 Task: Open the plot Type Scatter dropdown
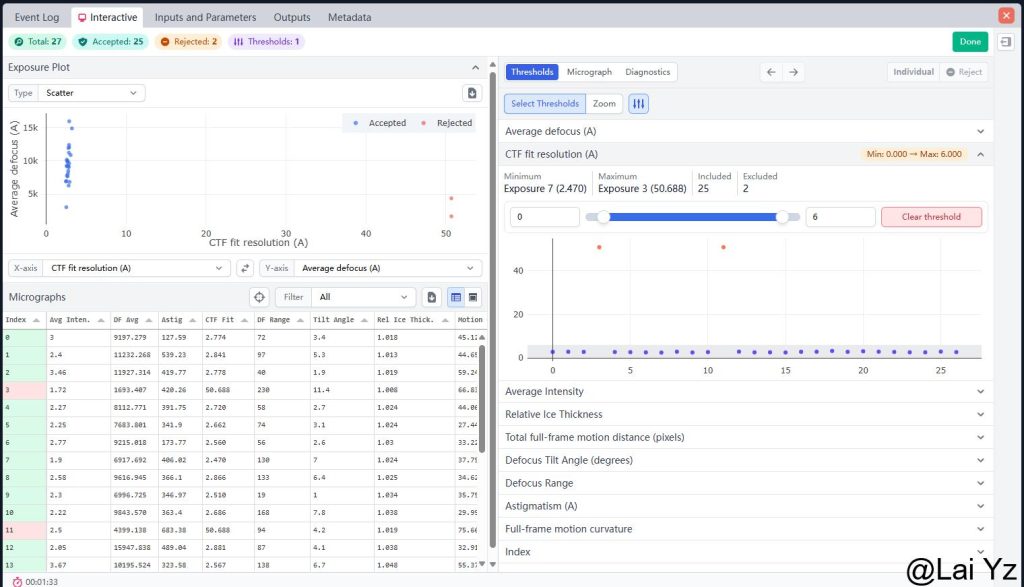coord(91,93)
